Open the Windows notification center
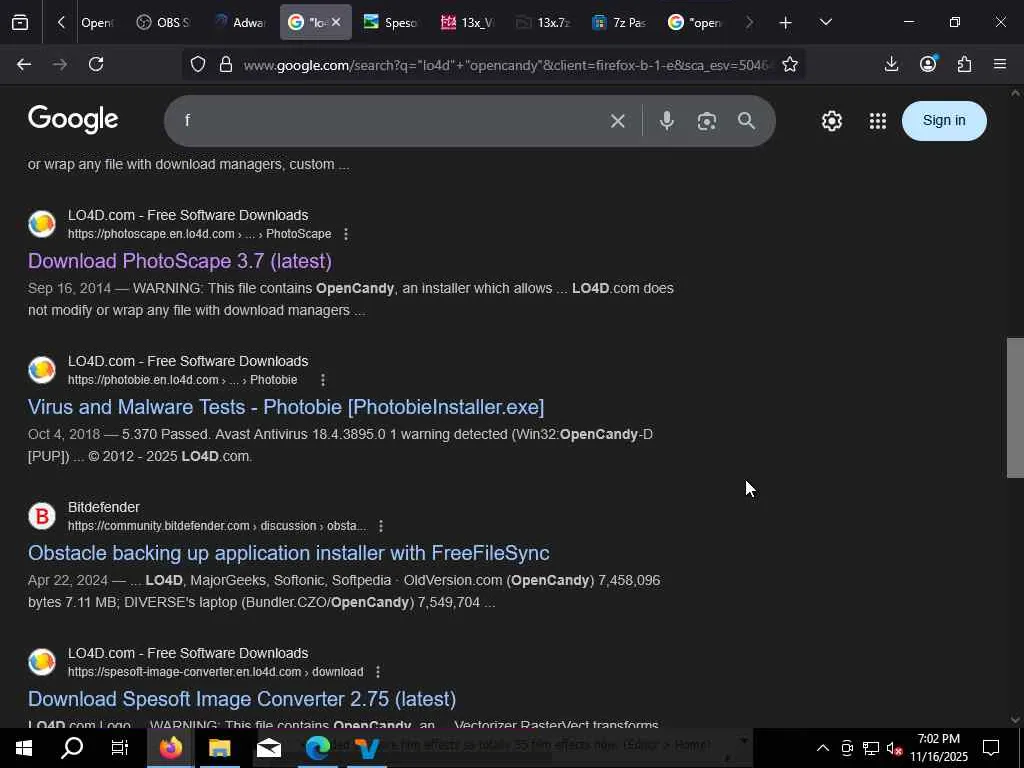The image size is (1024, 768). click(991, 748)
